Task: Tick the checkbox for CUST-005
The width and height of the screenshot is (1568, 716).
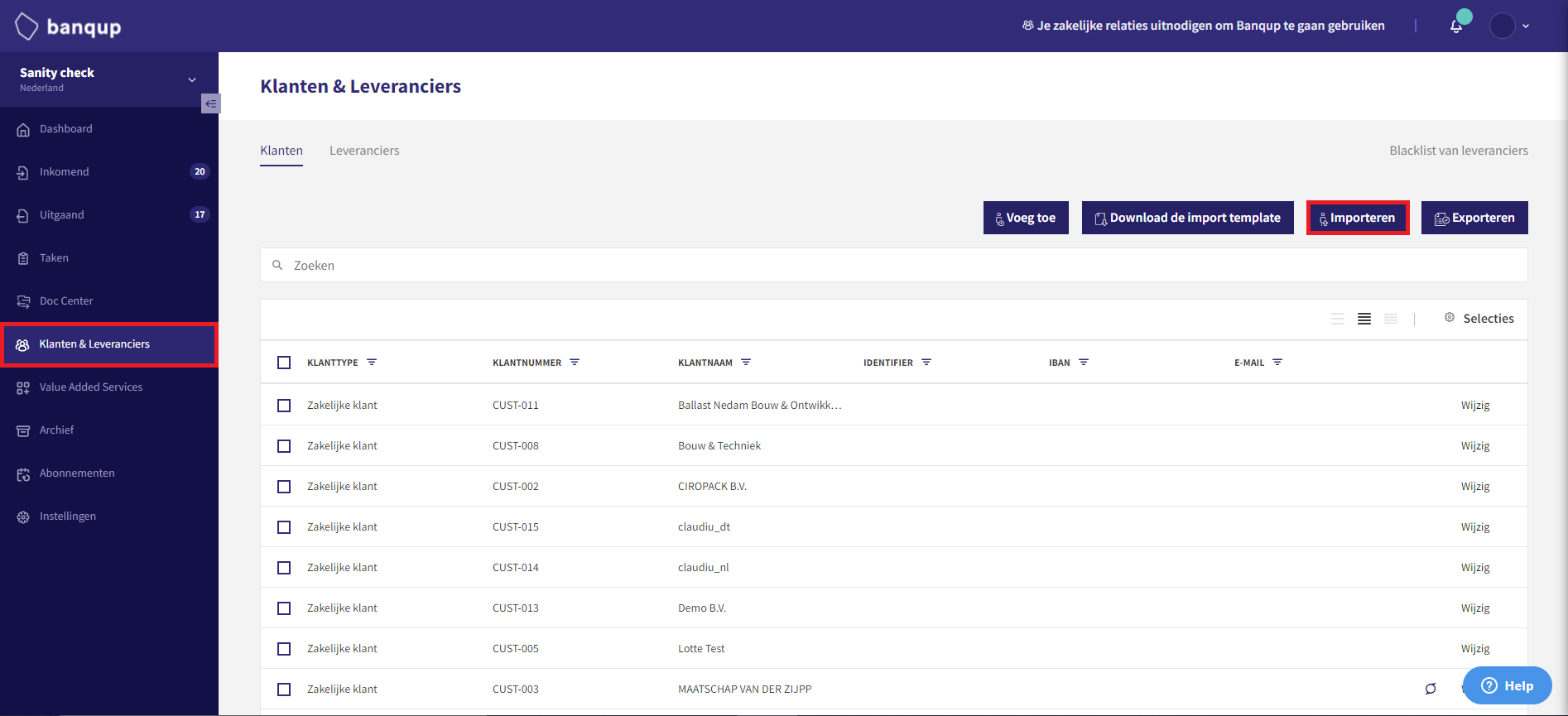Action: [x=284, y=649]
